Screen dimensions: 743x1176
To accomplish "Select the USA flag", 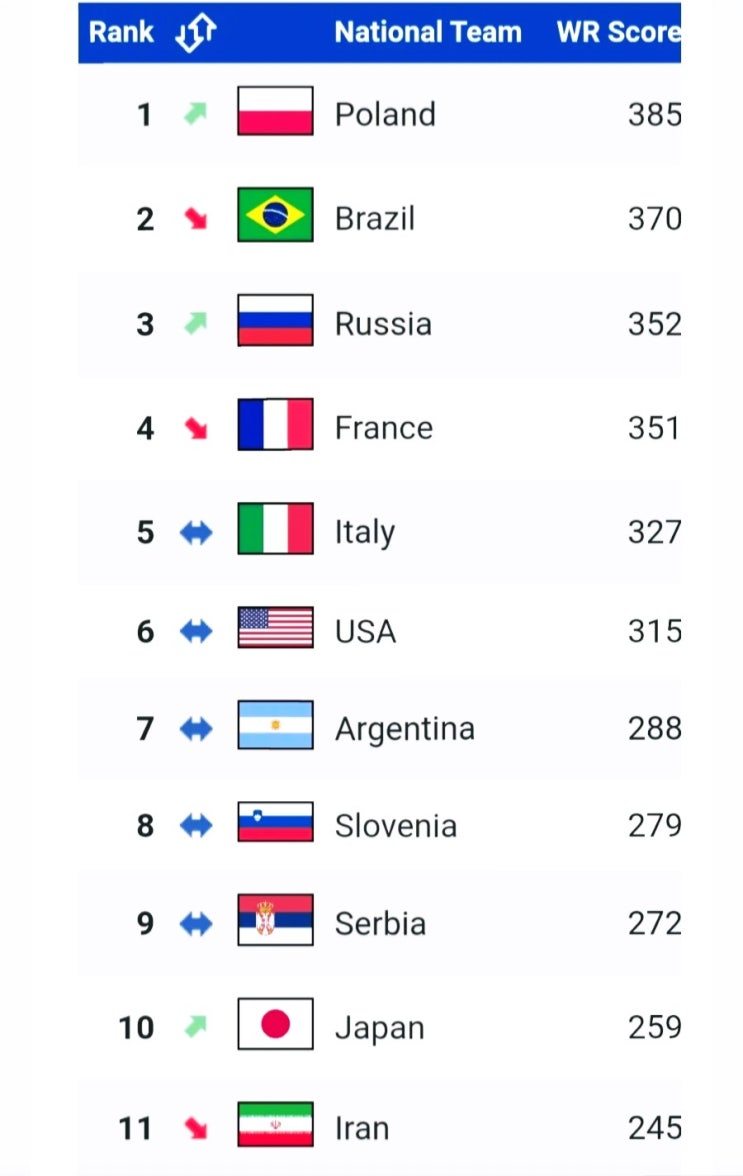I will point(275,627).
